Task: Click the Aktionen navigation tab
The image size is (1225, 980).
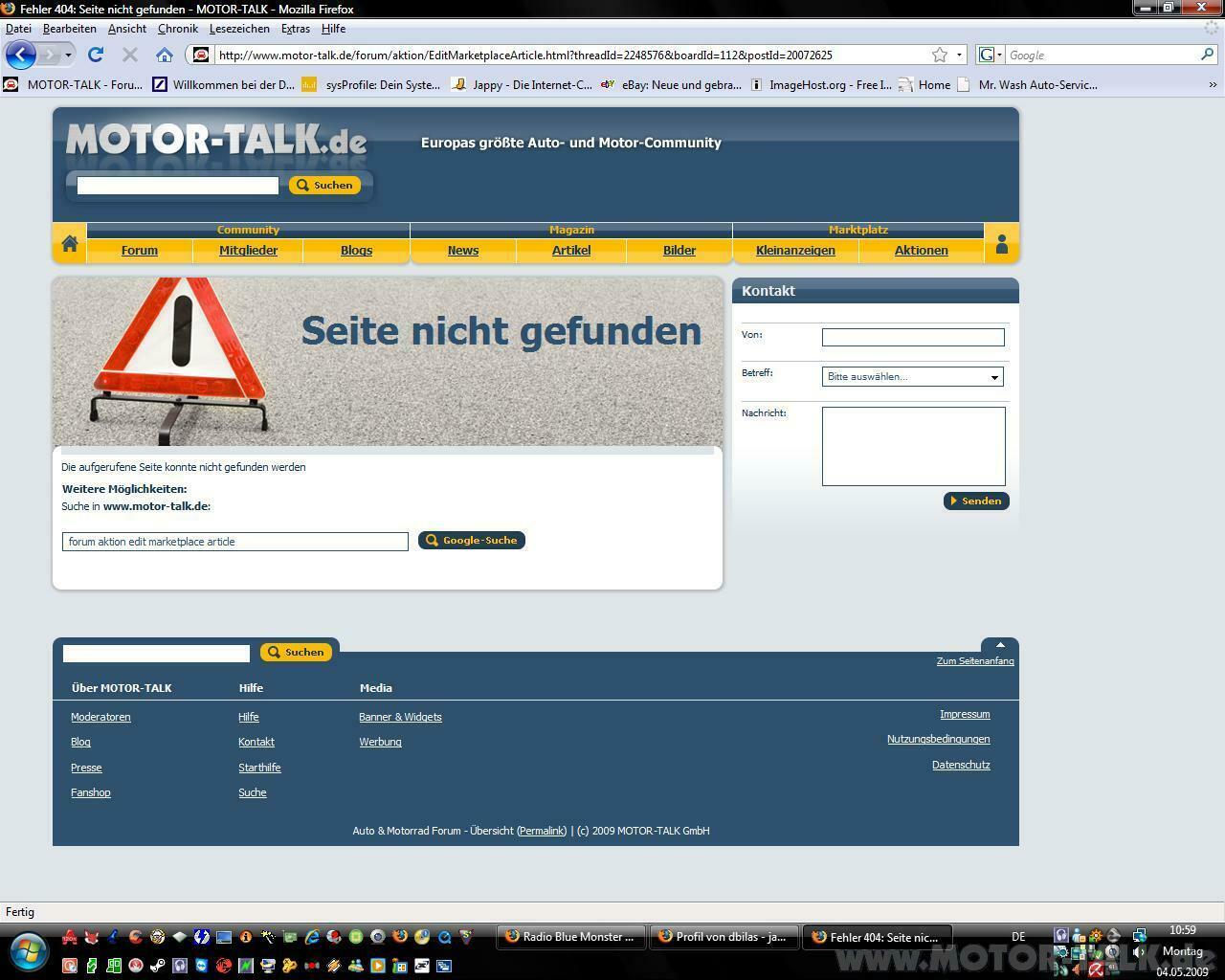Action: 922,250
